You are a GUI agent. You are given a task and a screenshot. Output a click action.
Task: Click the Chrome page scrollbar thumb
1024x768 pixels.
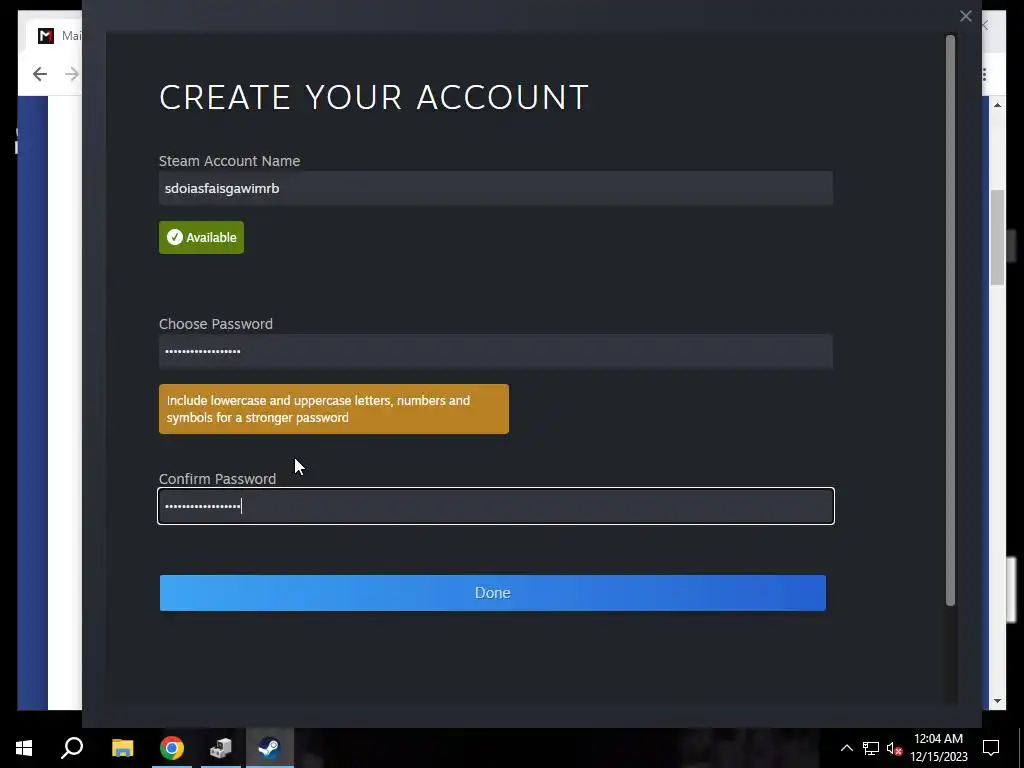tap(997, 237)
